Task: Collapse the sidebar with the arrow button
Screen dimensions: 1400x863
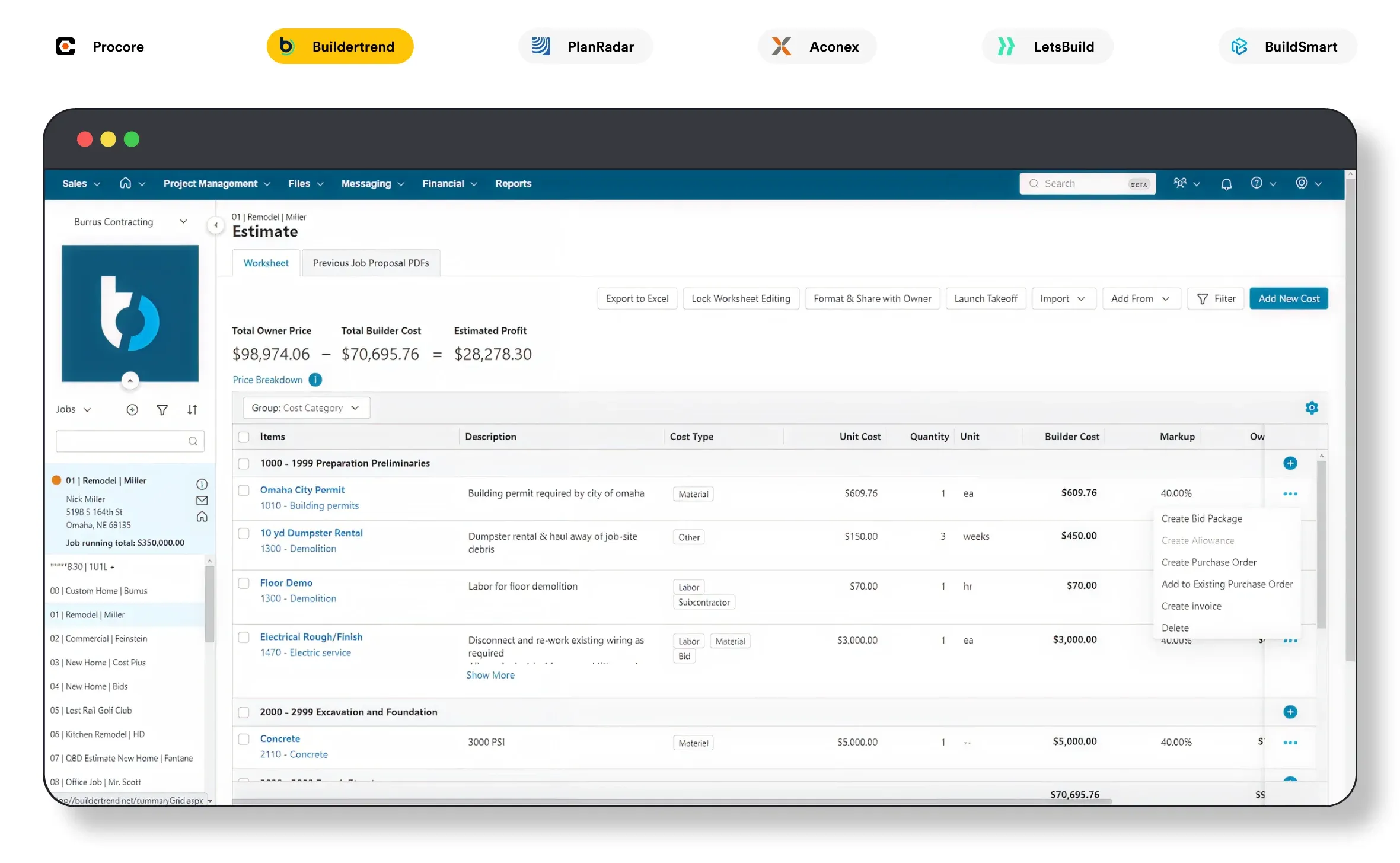Action: 216,225
